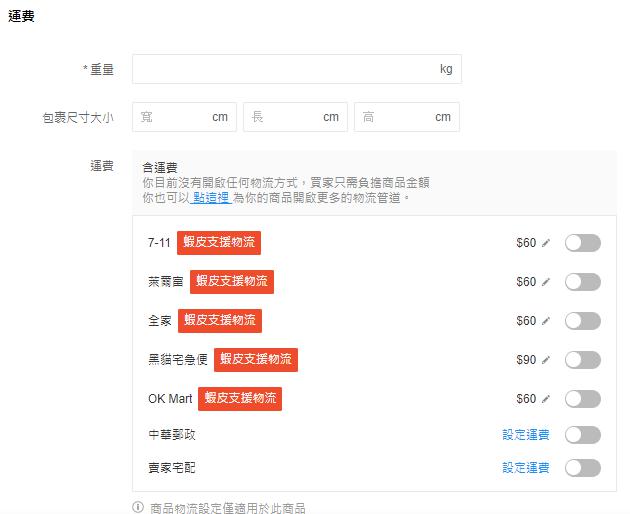
Task: Enable the 萊爾富 shipping toggle
Action: pos(583,282)
